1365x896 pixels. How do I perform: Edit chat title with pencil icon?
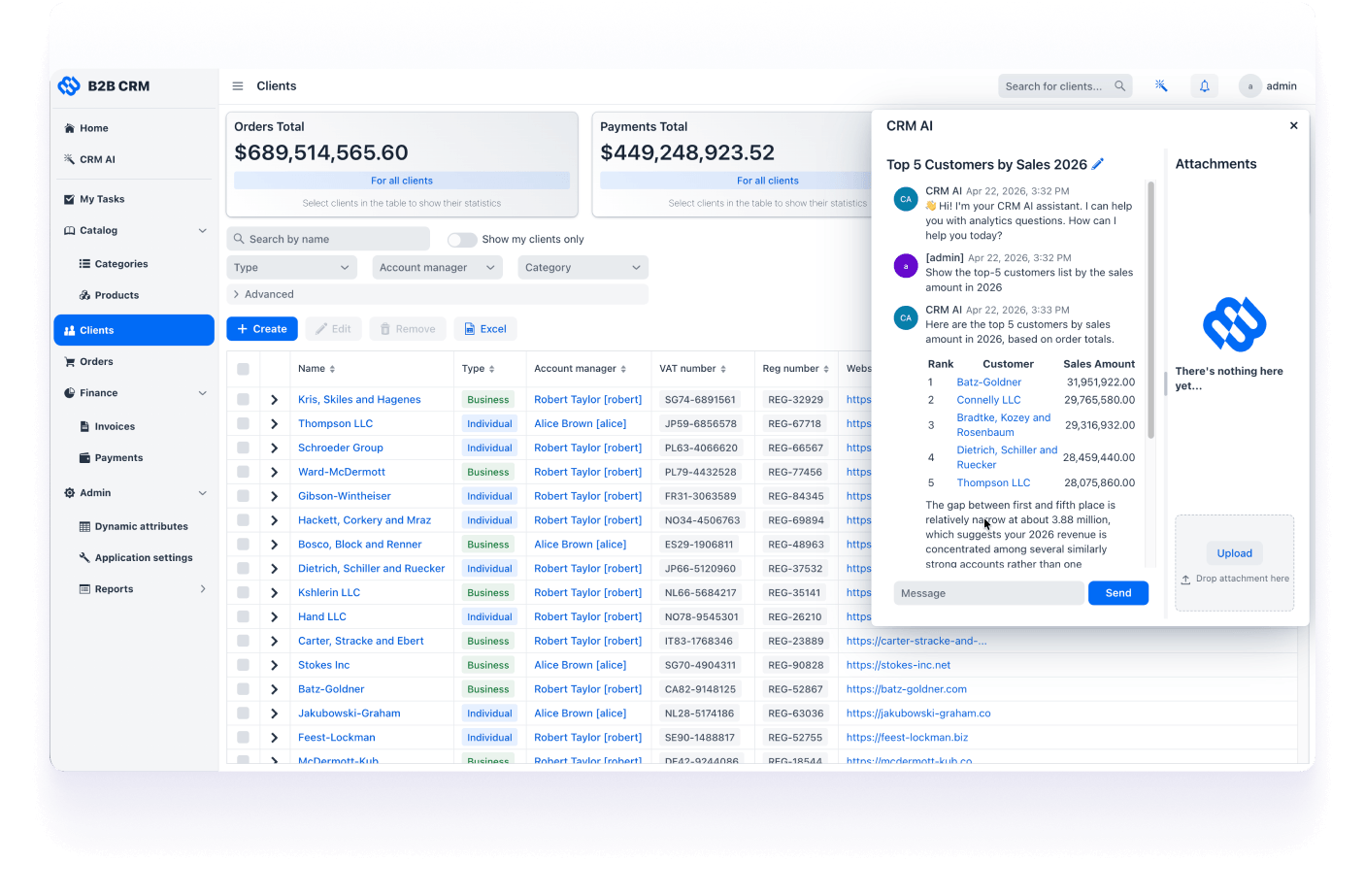click(1098, 164)
